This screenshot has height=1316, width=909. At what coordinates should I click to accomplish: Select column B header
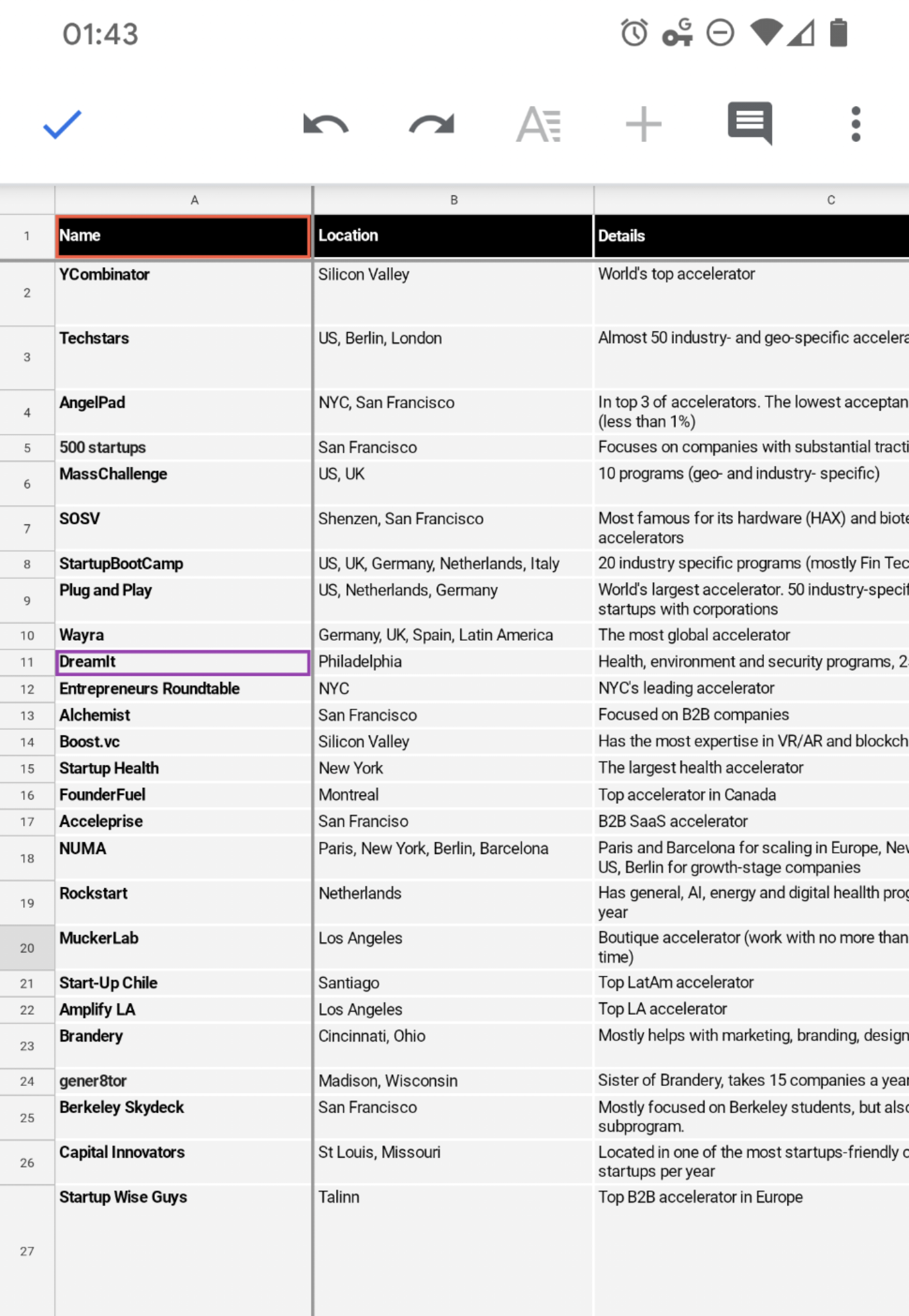(x=454, y=200)
